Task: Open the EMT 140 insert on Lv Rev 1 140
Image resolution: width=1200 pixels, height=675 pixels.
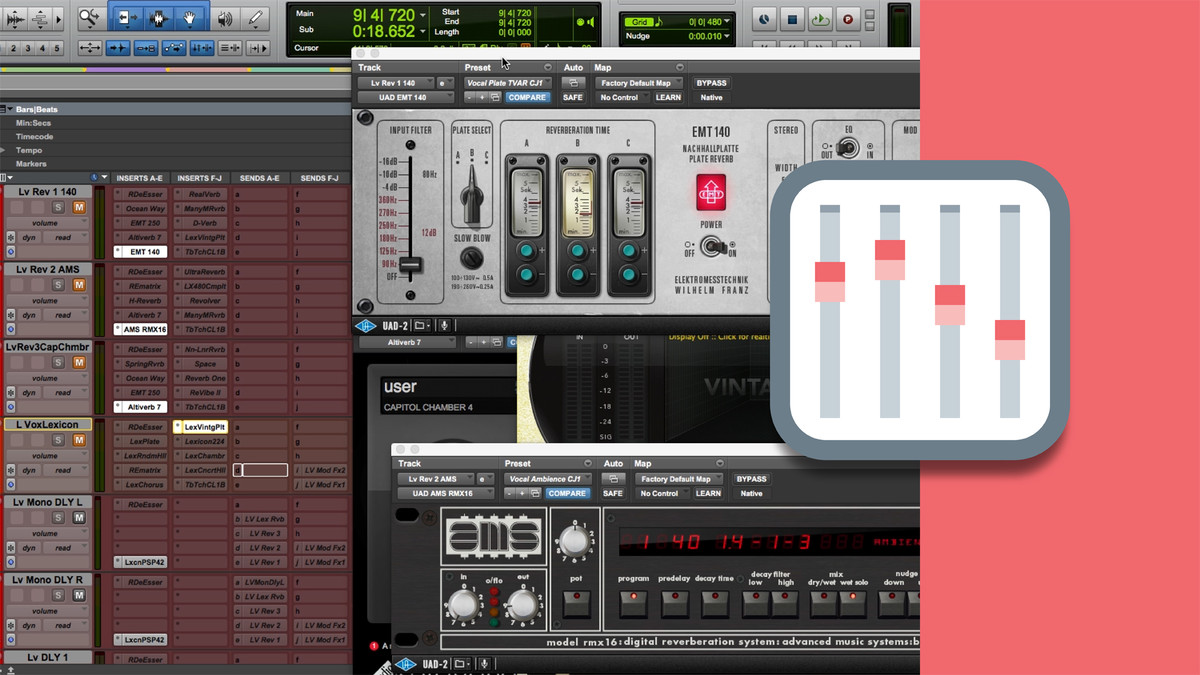Action: (140, 252)
